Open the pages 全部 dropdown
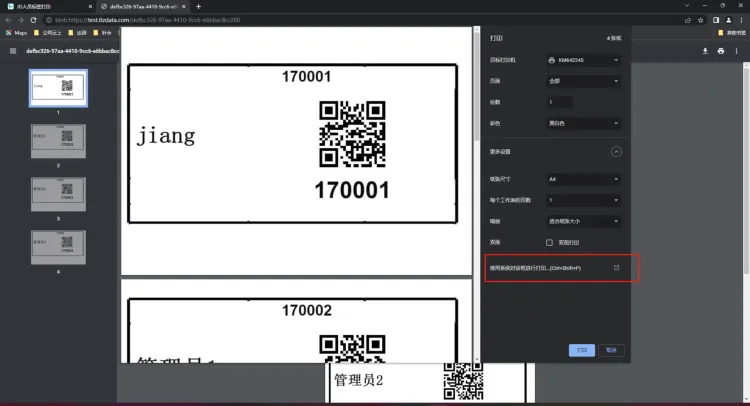 click(584, 81)
